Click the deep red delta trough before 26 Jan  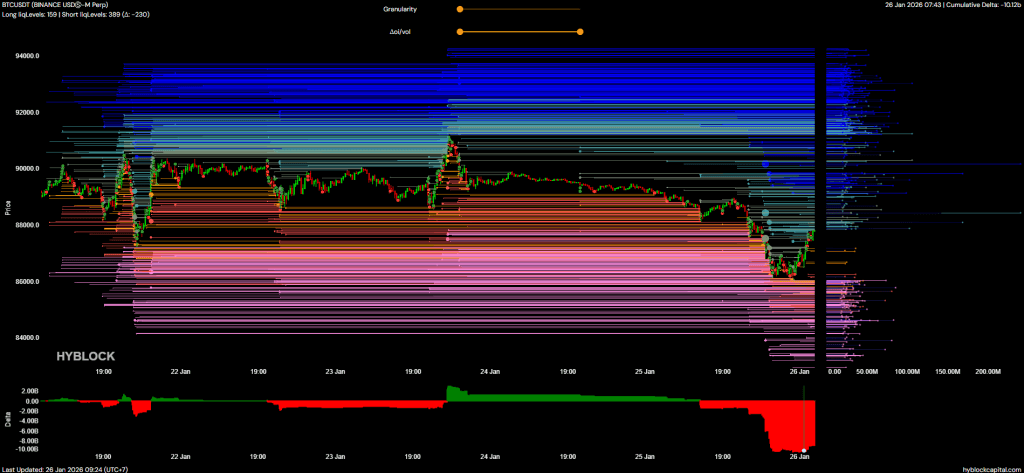click(x=785, y=435)
